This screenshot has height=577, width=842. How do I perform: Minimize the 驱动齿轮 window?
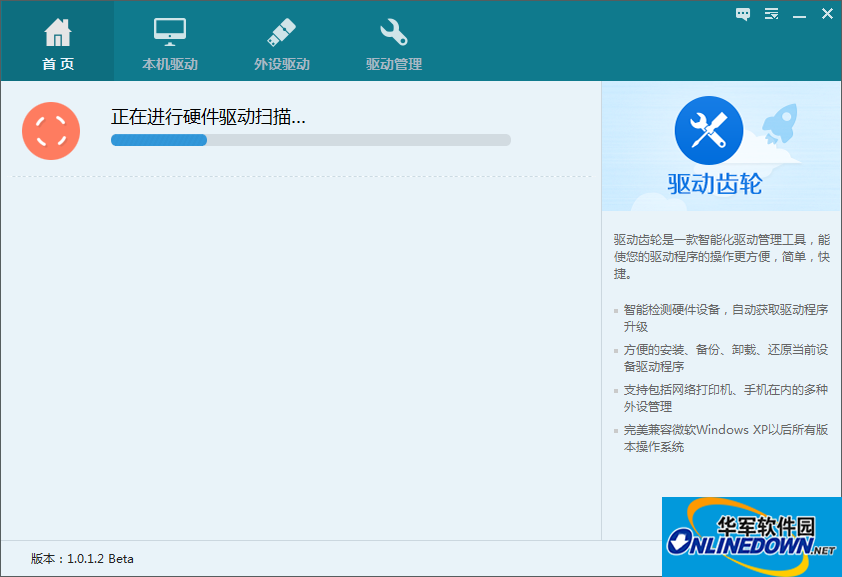click(799, 16)
